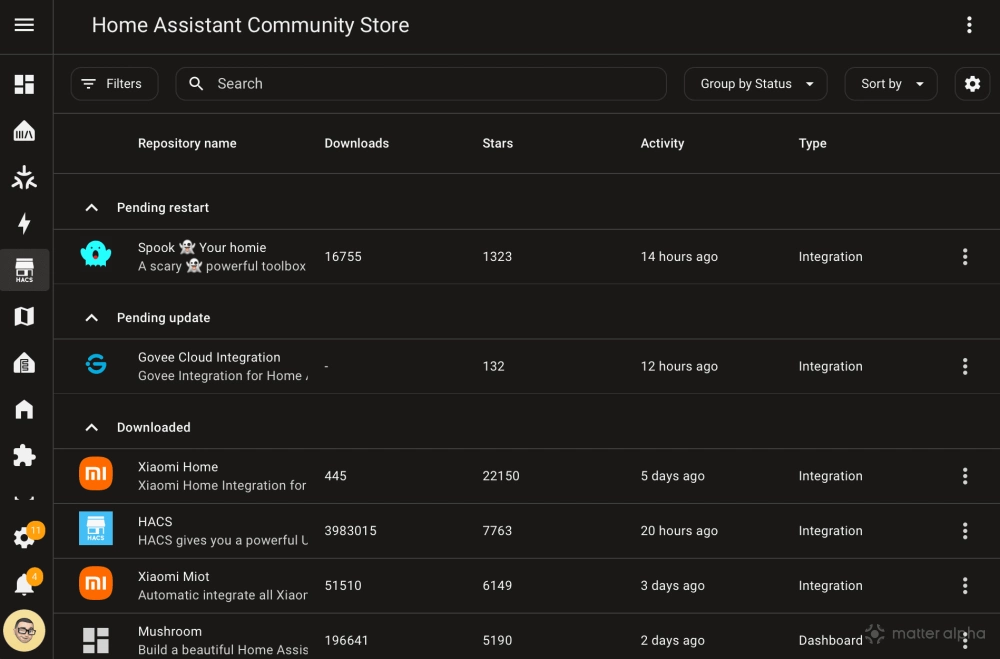Sort by Type column header
Viewport: 1000px width, 659px height.
point(812,144)
